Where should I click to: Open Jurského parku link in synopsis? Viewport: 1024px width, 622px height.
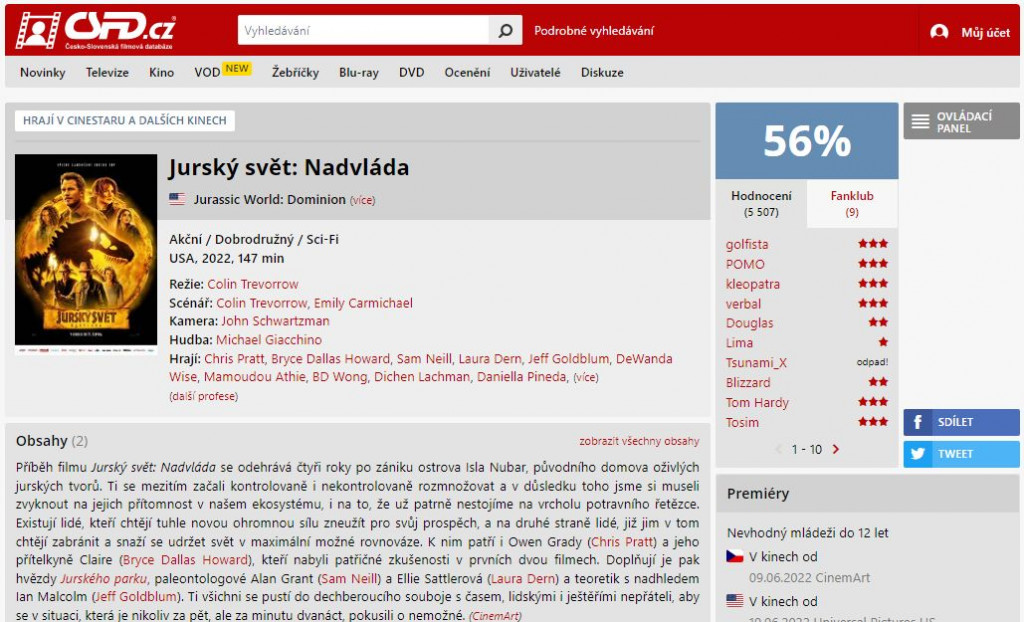[x=104, y=579]
